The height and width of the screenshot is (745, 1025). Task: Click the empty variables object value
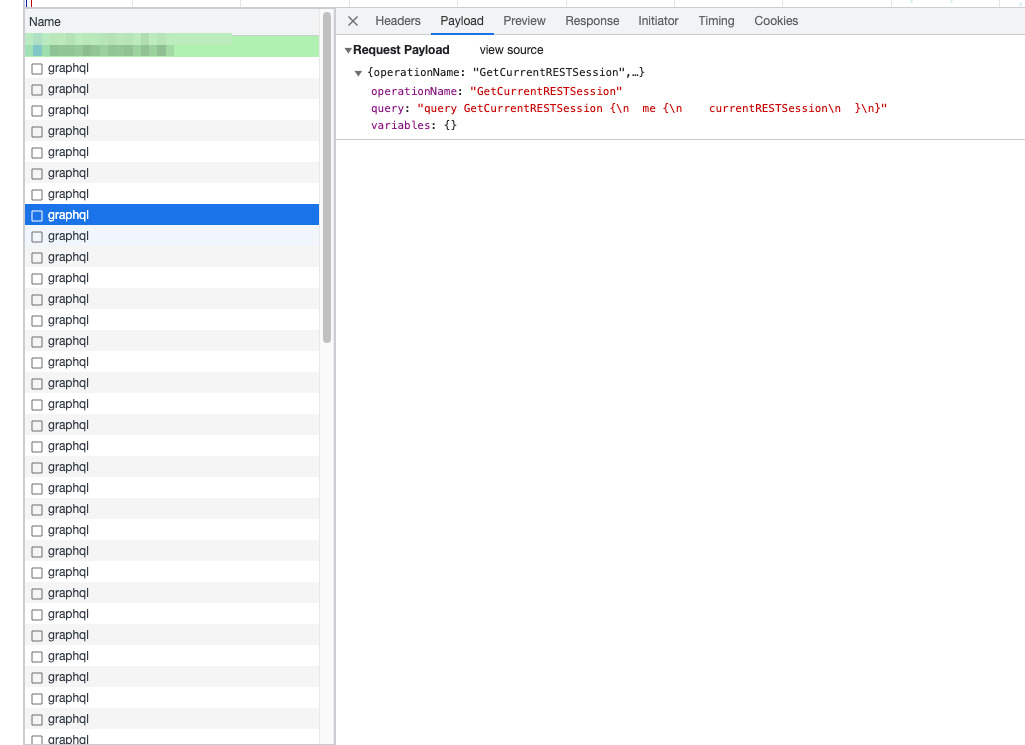(x=452, y=125)
